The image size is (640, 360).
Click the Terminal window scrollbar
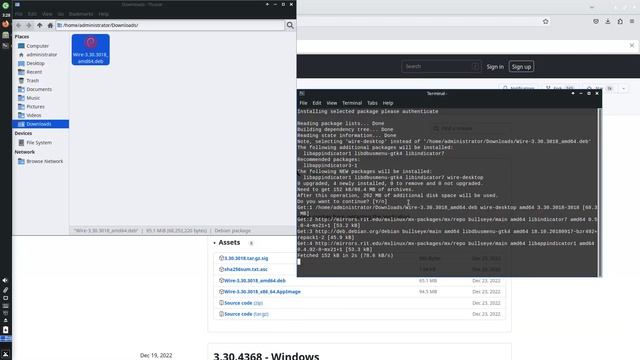point(599,192)
